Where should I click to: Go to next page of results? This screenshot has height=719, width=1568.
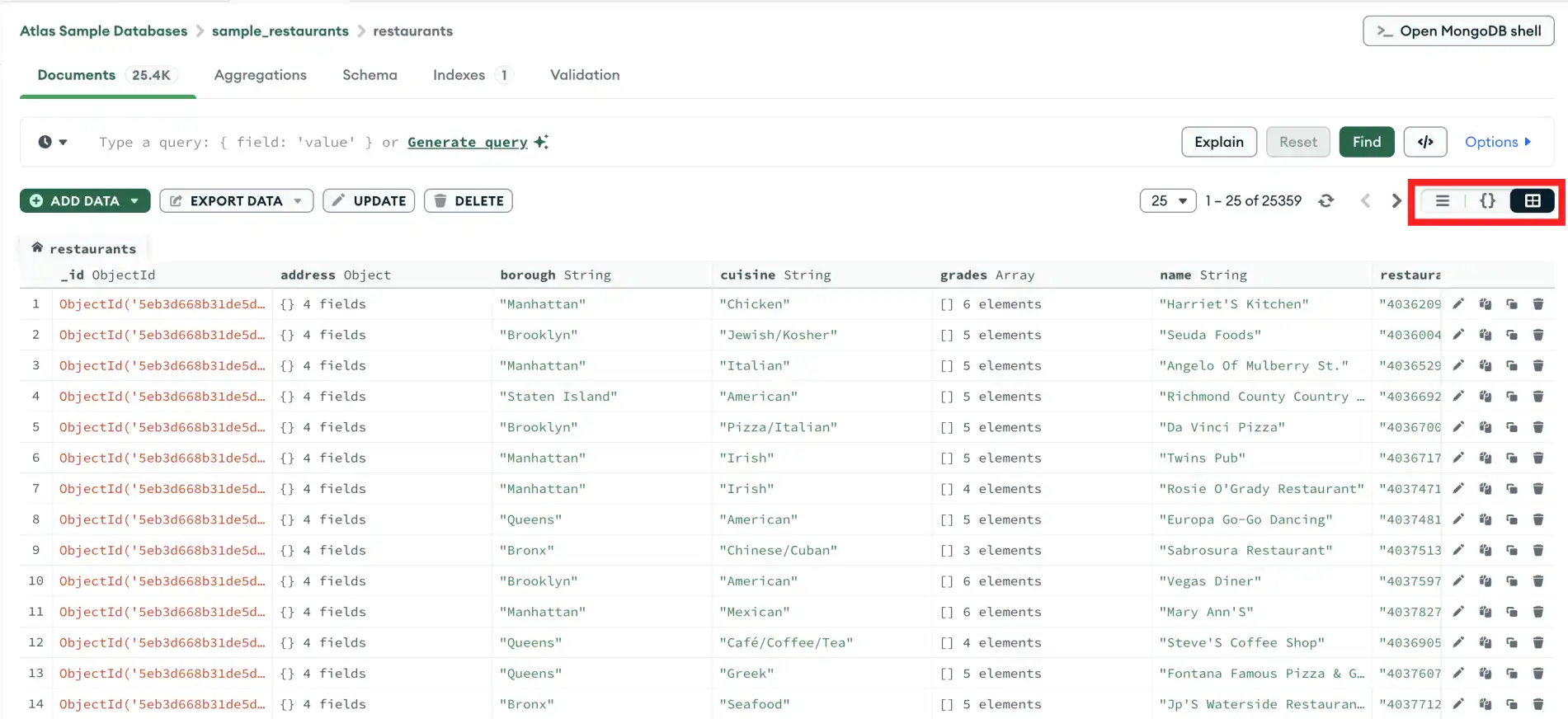[1396, 201]
